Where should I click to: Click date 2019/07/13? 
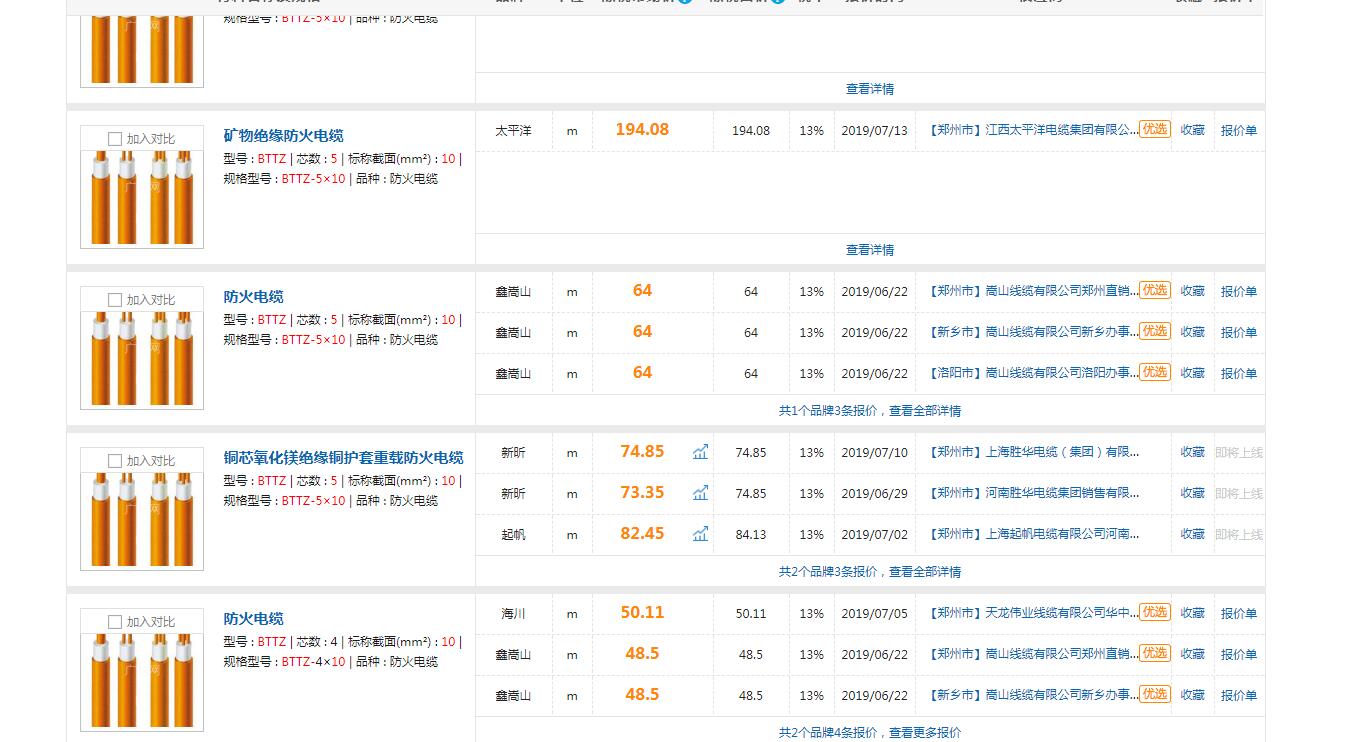pyautogui.click(x=874, y=130)
